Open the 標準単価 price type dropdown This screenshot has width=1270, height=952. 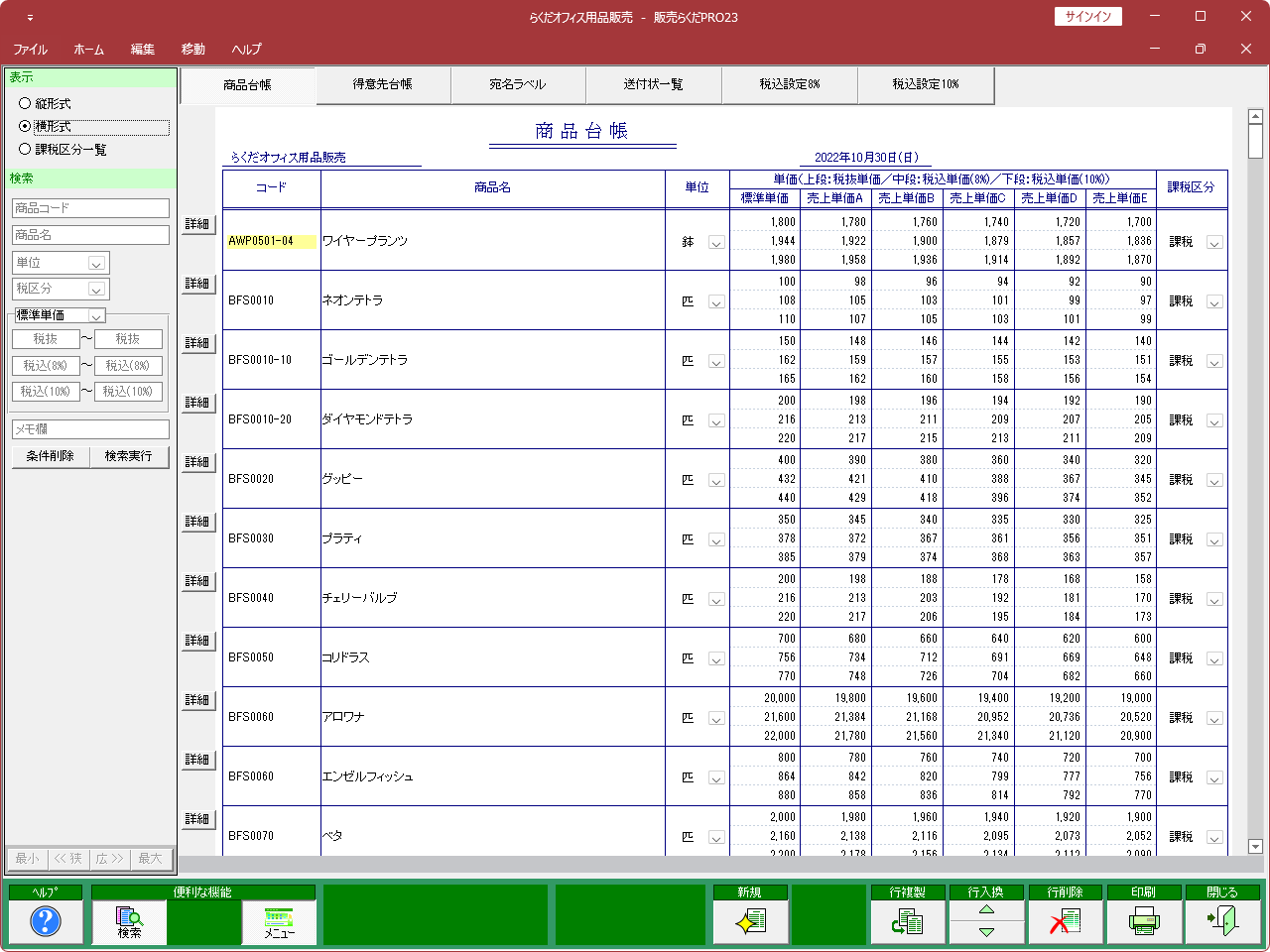coord(97,315)
